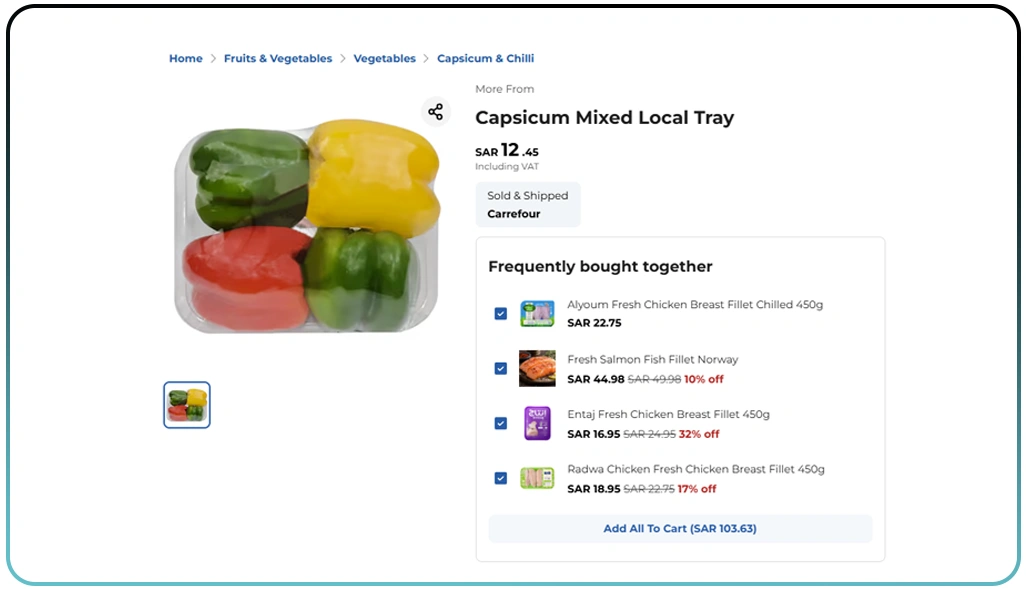
Task: Click the Fresh Salmon Fillet product picture
Action: tap(537, 368)
